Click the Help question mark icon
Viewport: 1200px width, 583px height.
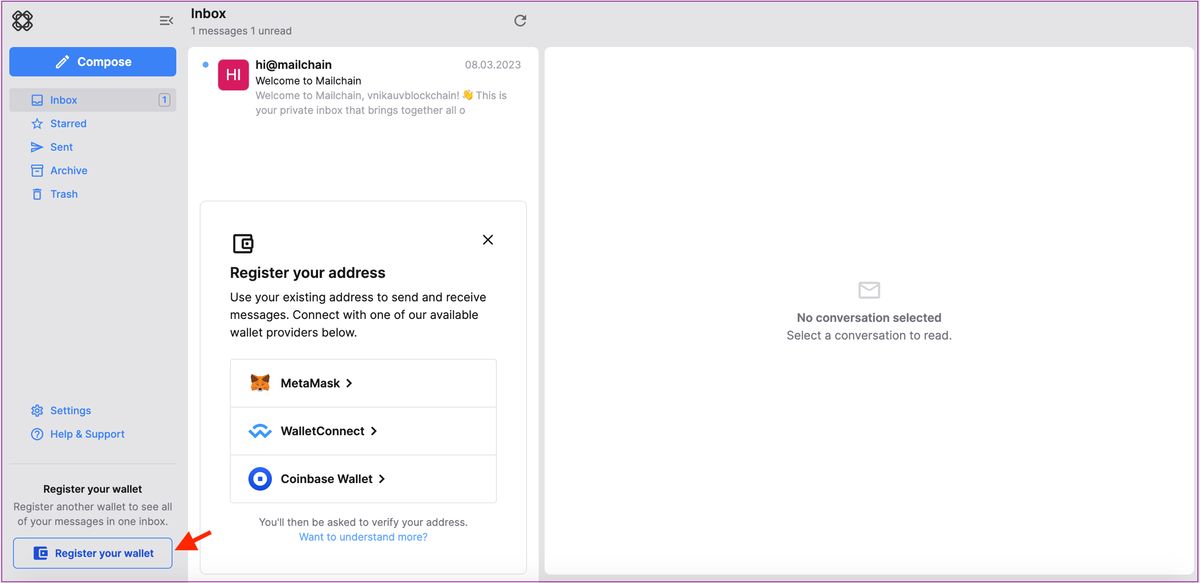click(37, 434)
